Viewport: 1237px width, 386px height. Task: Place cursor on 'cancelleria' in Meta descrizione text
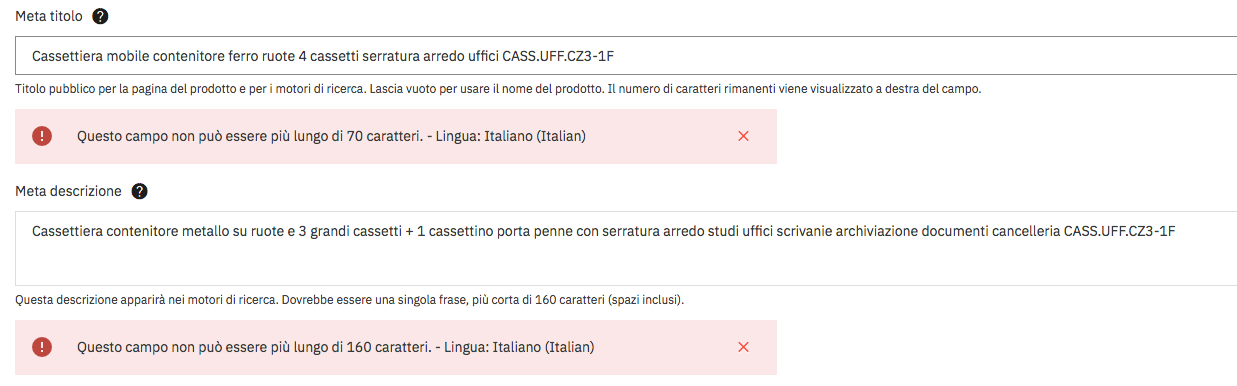pyautogui.click(x=1022, y=231)
